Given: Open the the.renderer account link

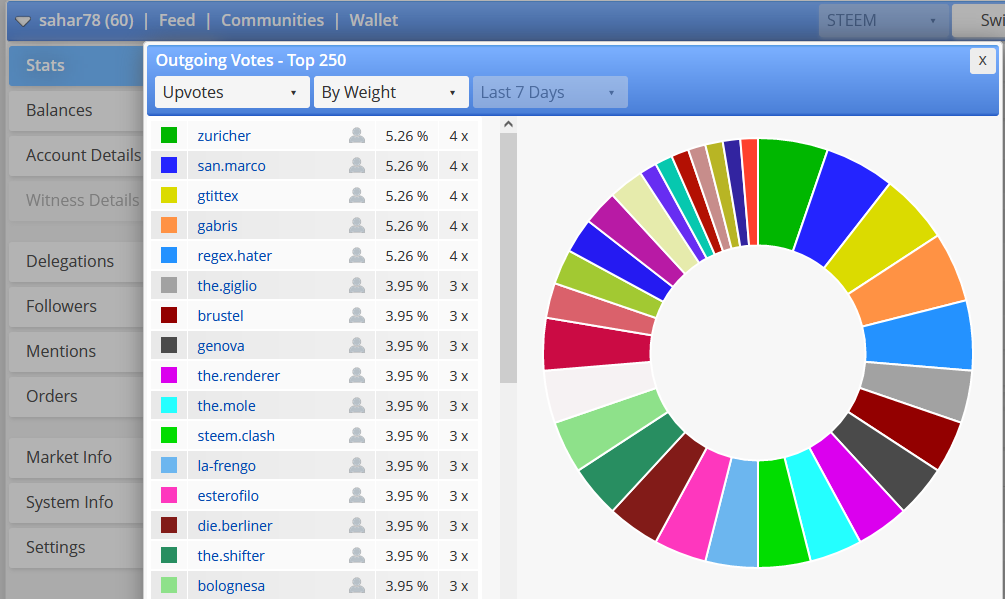Looking at the screenshot, I should [x=238, y=376].
